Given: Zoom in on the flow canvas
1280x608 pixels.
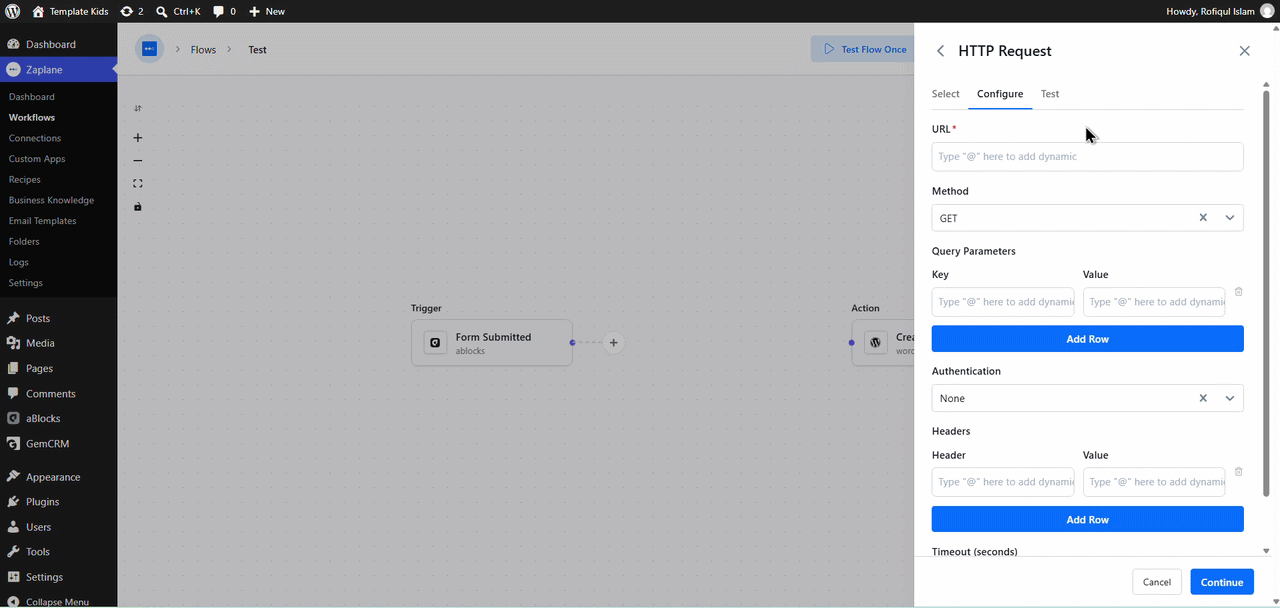Looking at the screenshot, I should 138,138.
